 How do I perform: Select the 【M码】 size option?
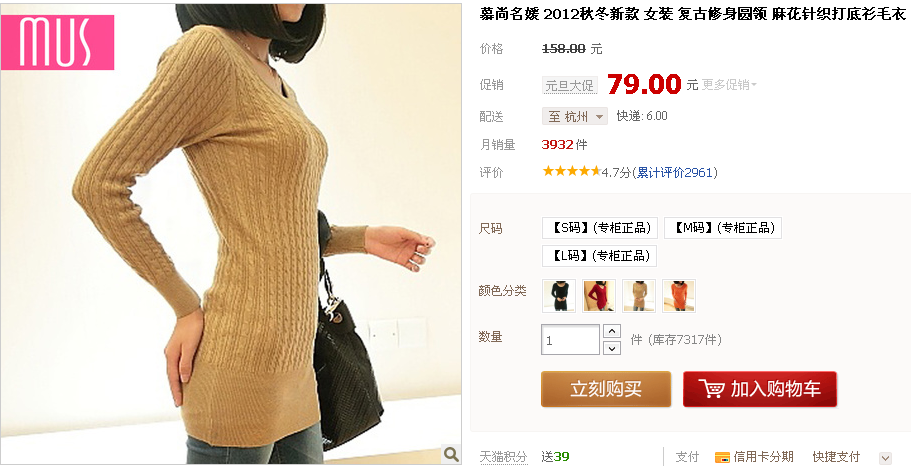(723, 228)
